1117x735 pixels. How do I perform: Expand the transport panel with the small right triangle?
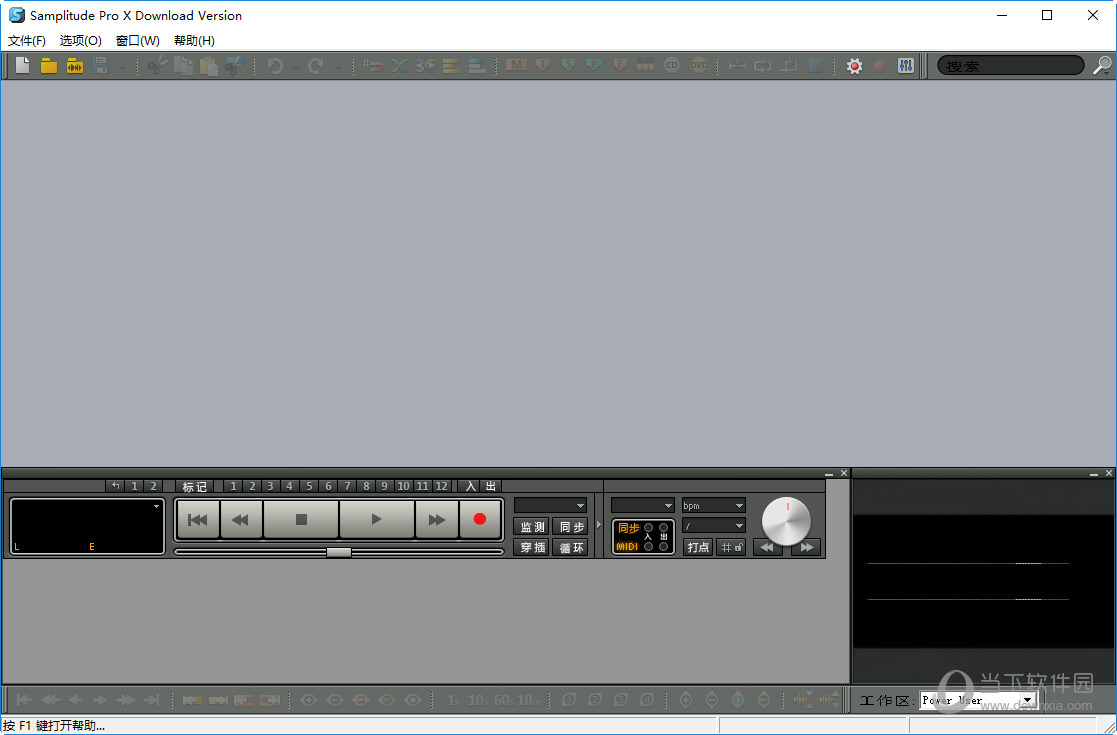(598, 525)
